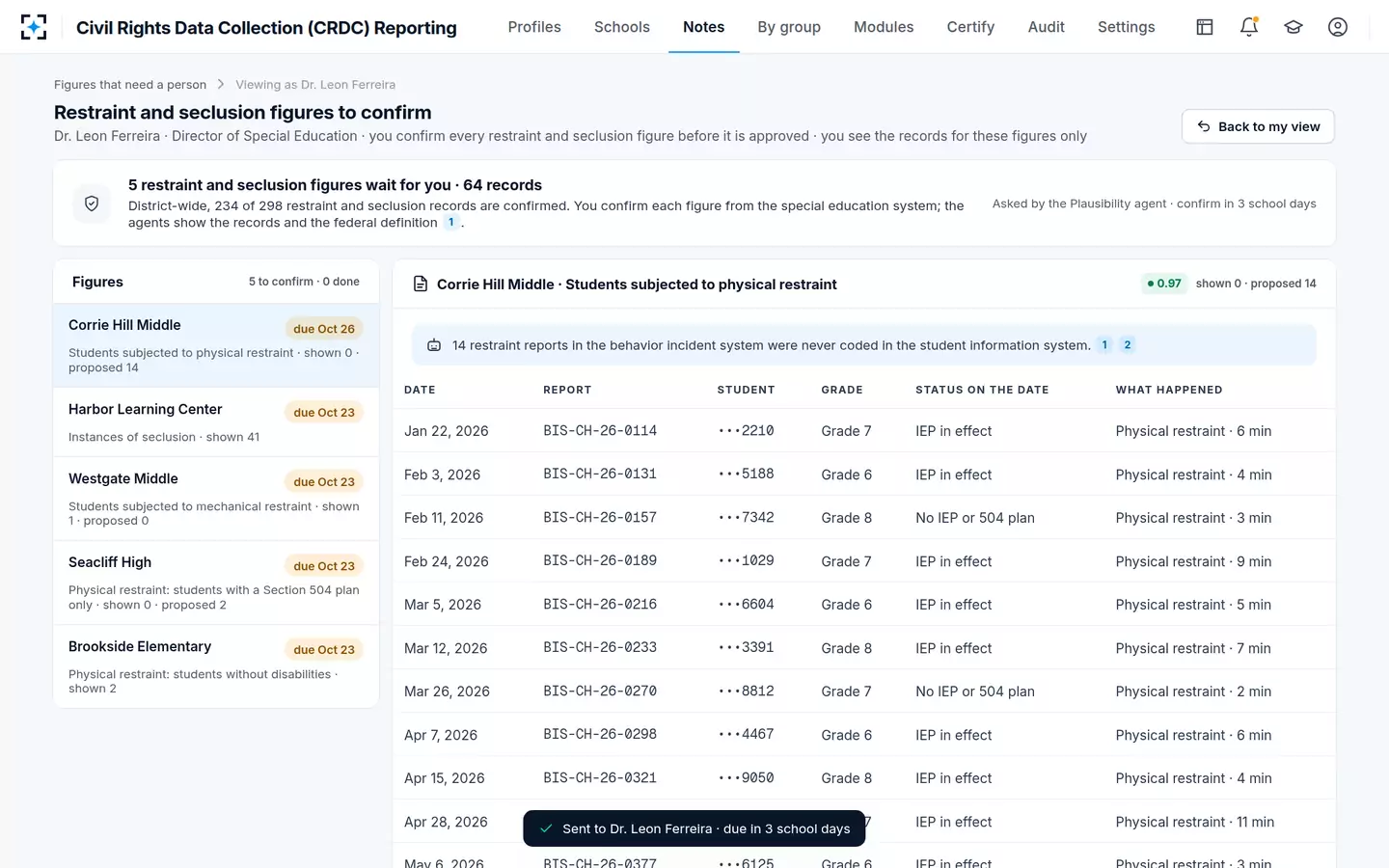Click the shield icon in summary banner
Screen dimensions: 1389x868
click(x=92, y=203)
